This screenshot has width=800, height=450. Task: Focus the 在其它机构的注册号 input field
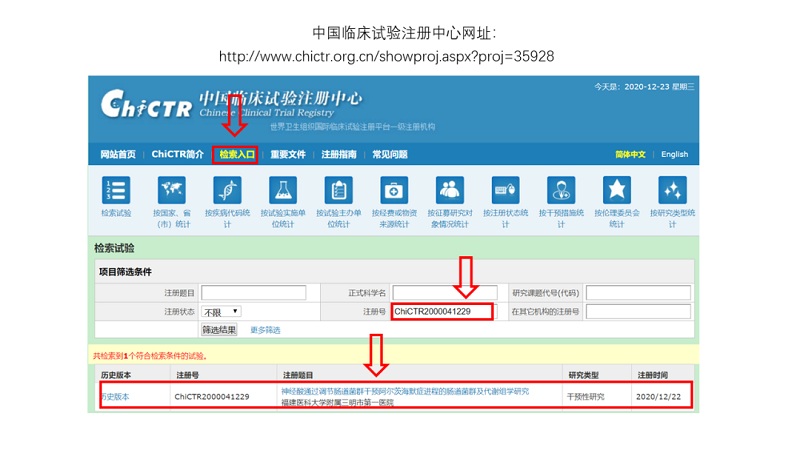[638, 312]
